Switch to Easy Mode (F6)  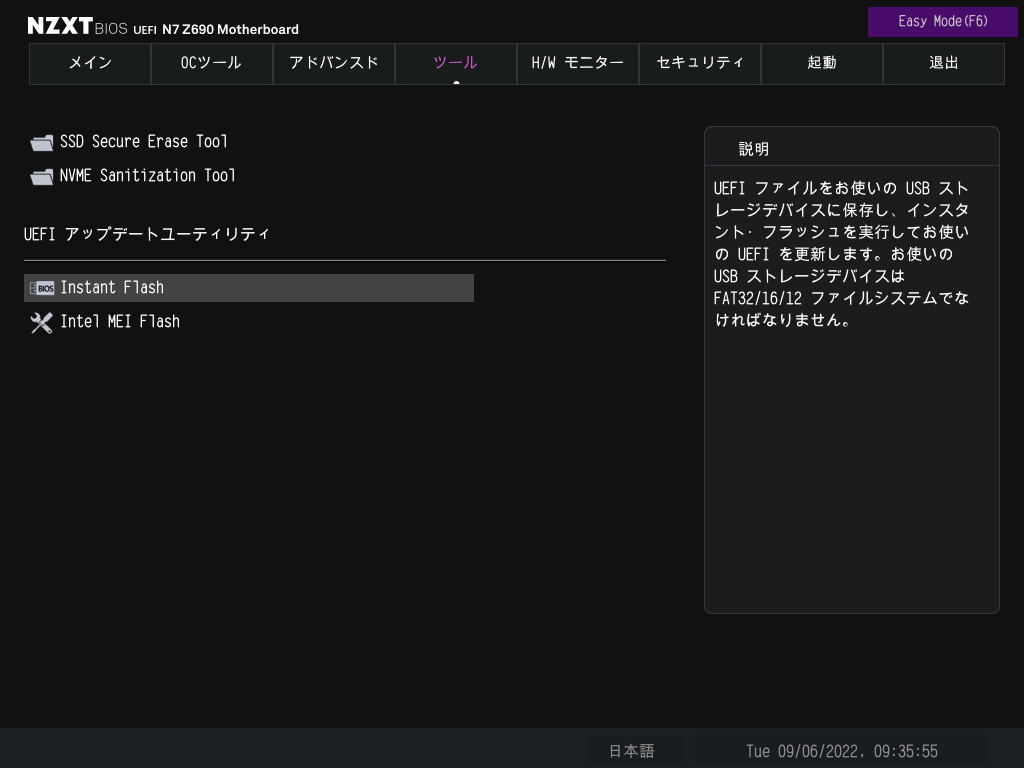point(942,22)
